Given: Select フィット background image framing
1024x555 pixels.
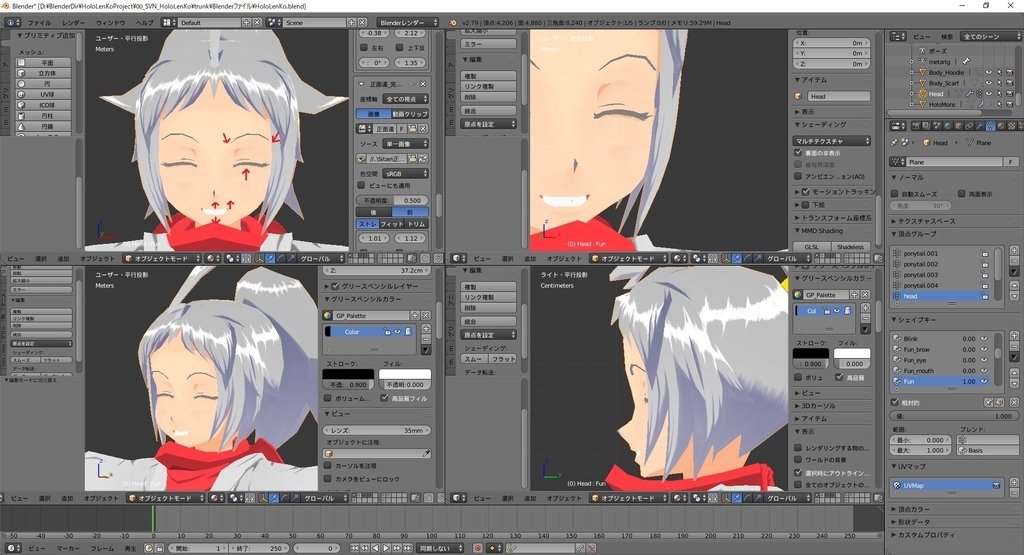Looking at the screenshot, I should 392,223.
